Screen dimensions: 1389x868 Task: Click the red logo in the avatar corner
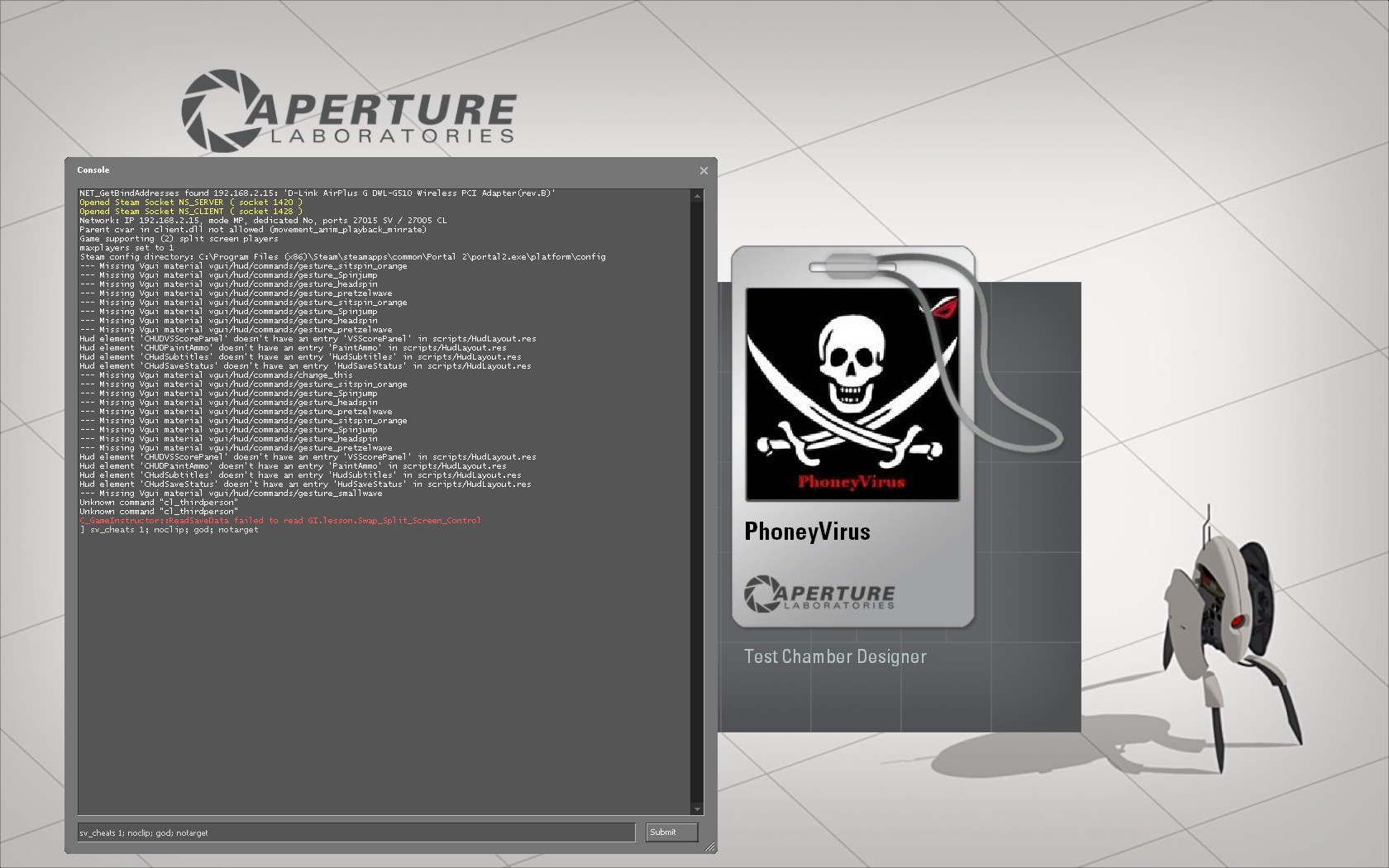coord(940,307)
